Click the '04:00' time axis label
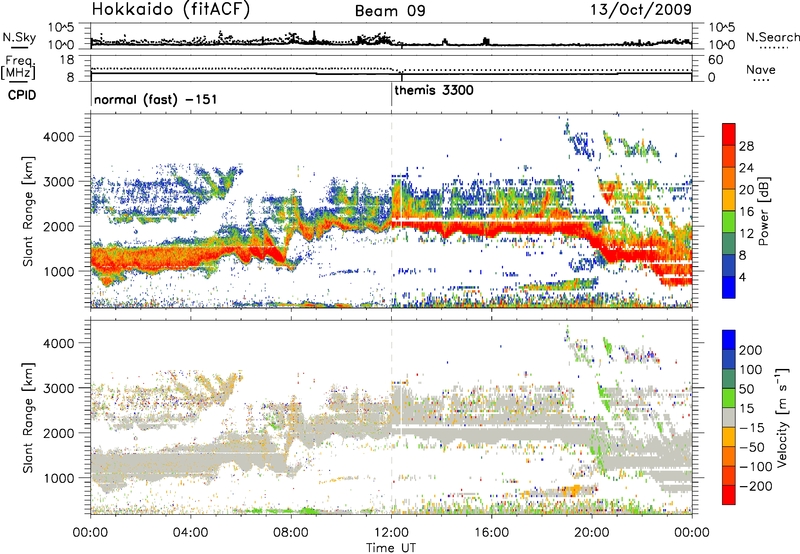Image resolution: width=800 pixels, height=554 pixels. pyautogui.click(x=190, y=533)
